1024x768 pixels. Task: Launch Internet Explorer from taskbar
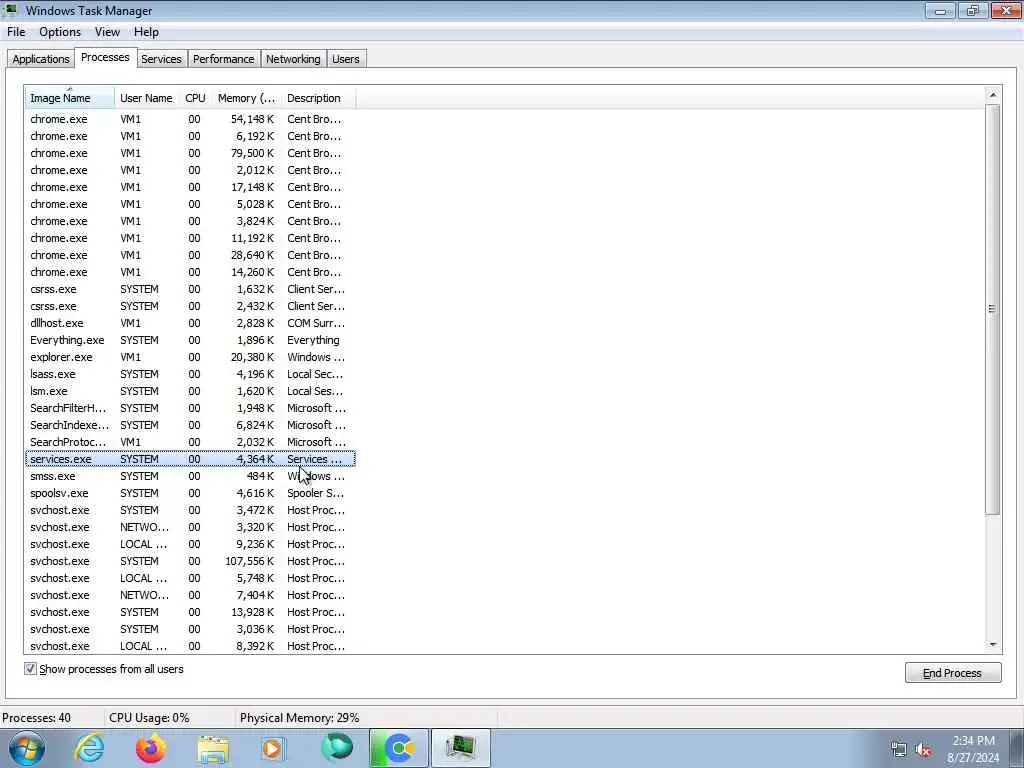[x=89, y=748]
